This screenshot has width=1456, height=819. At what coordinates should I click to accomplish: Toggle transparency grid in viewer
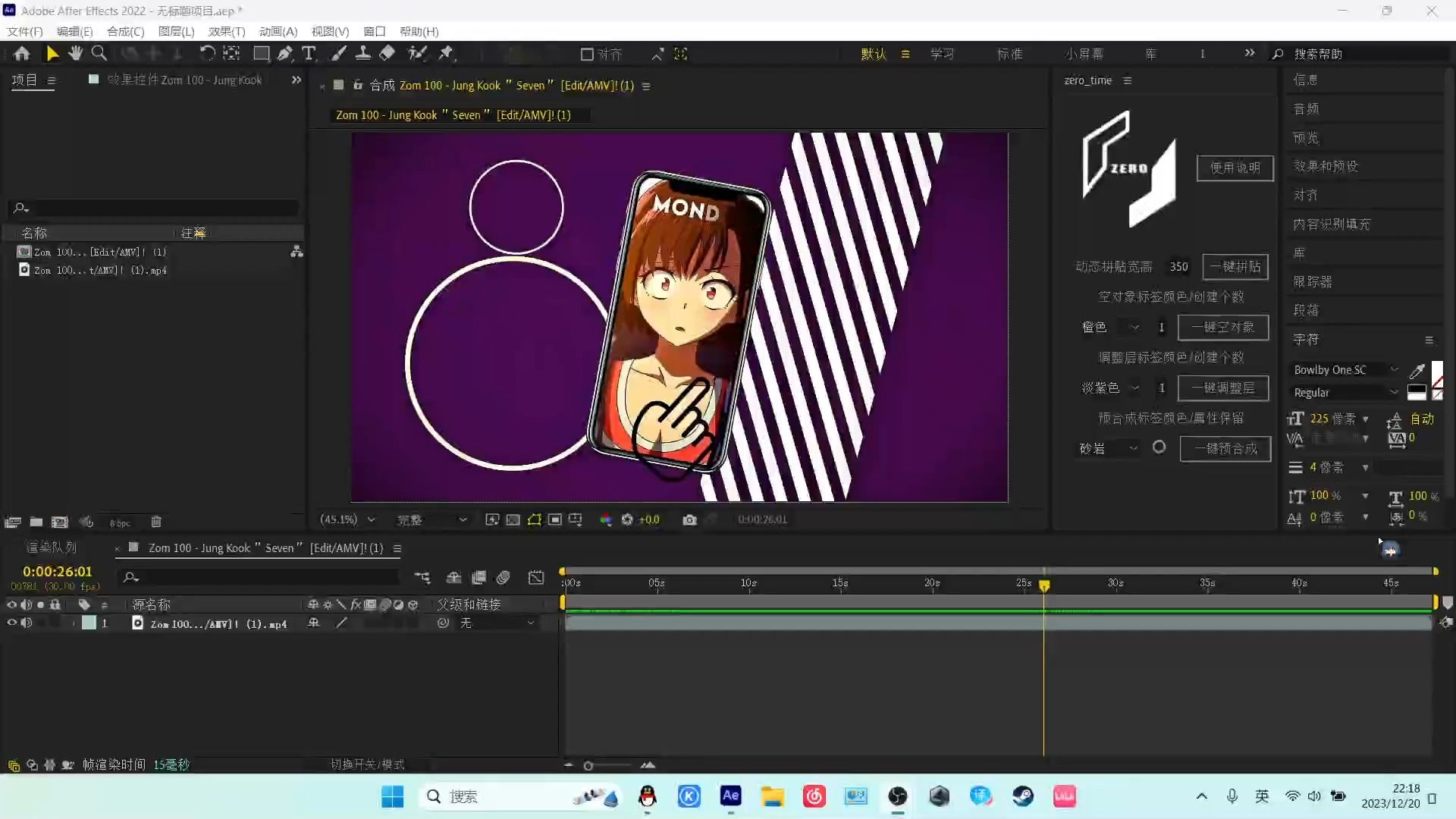(513, 519)
